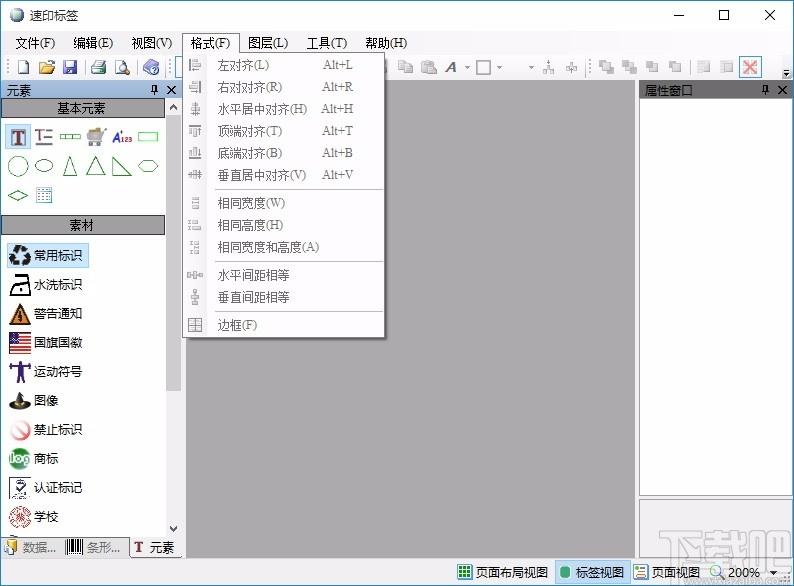Click the New document icon in toolbar
The image size is (794, 586).
pos(23,67)
